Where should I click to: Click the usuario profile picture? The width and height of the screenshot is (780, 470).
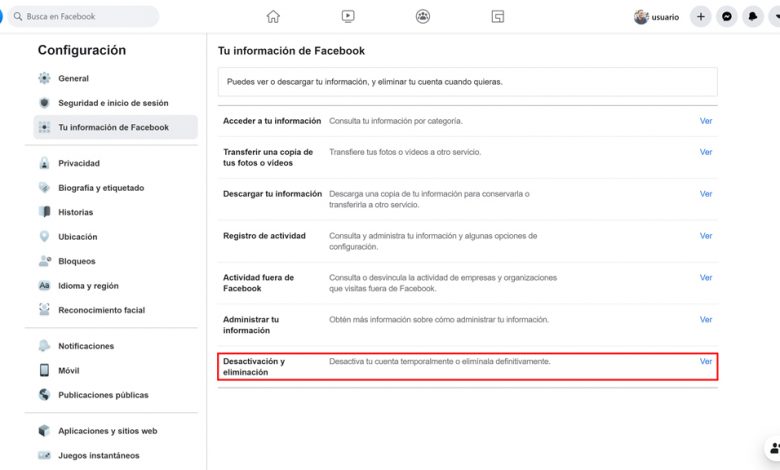pos(641,17)
